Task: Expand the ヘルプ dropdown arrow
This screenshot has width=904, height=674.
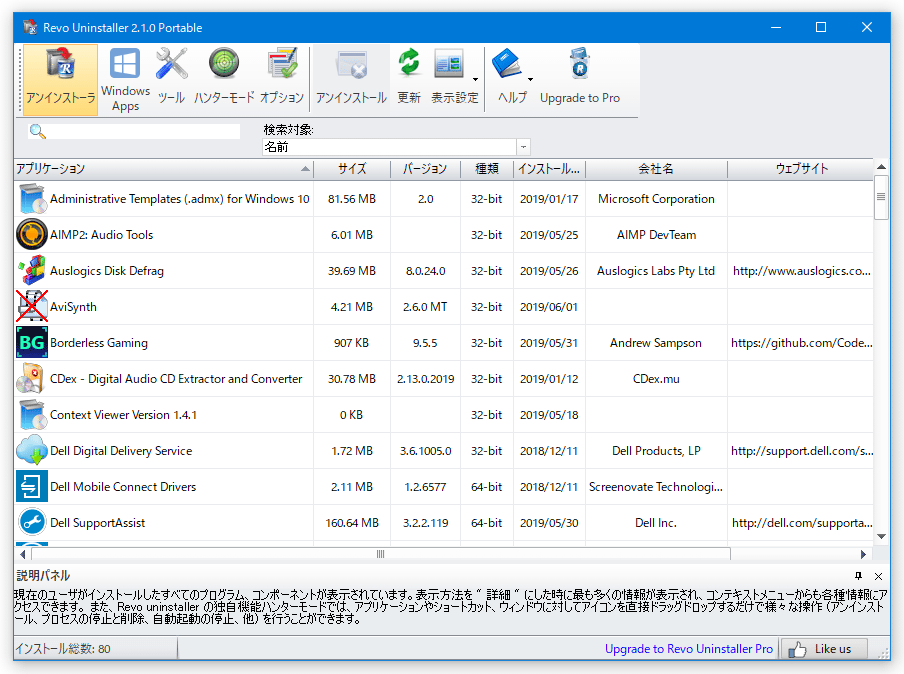Action: pyautogui.click(x=530, y=80)
